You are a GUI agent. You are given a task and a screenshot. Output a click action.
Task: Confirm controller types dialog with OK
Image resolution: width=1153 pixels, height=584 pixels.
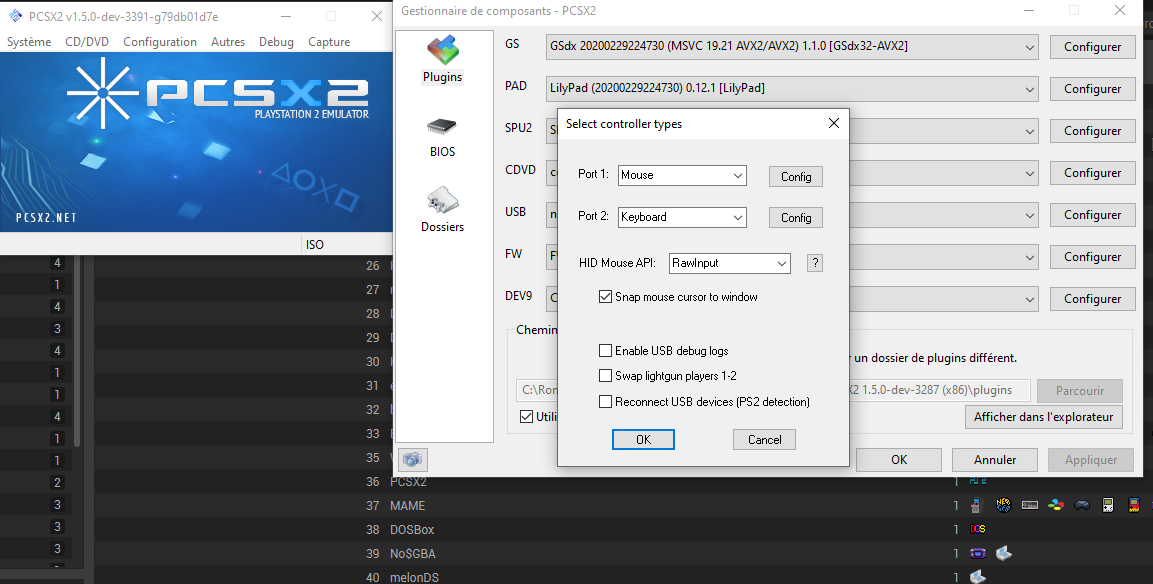tap(643, 439)
